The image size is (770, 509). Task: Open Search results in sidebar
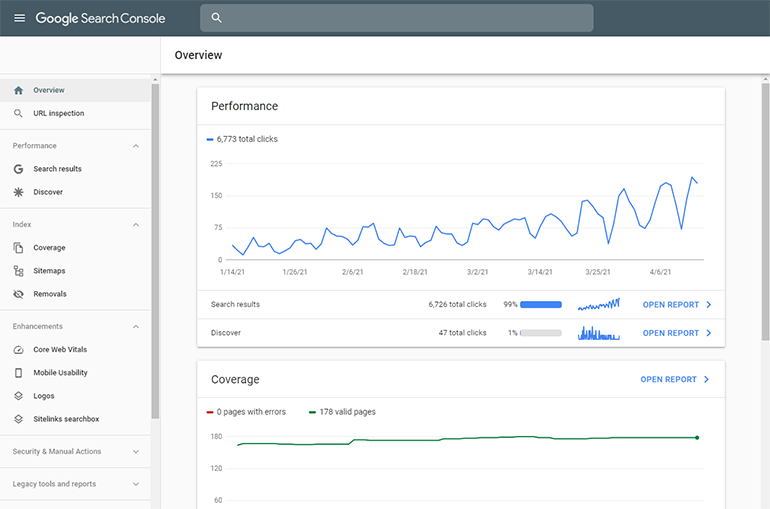coord(57,169)
